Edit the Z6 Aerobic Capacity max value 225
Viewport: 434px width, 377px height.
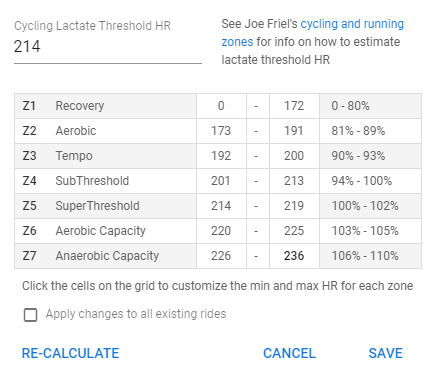coord(294,231)
